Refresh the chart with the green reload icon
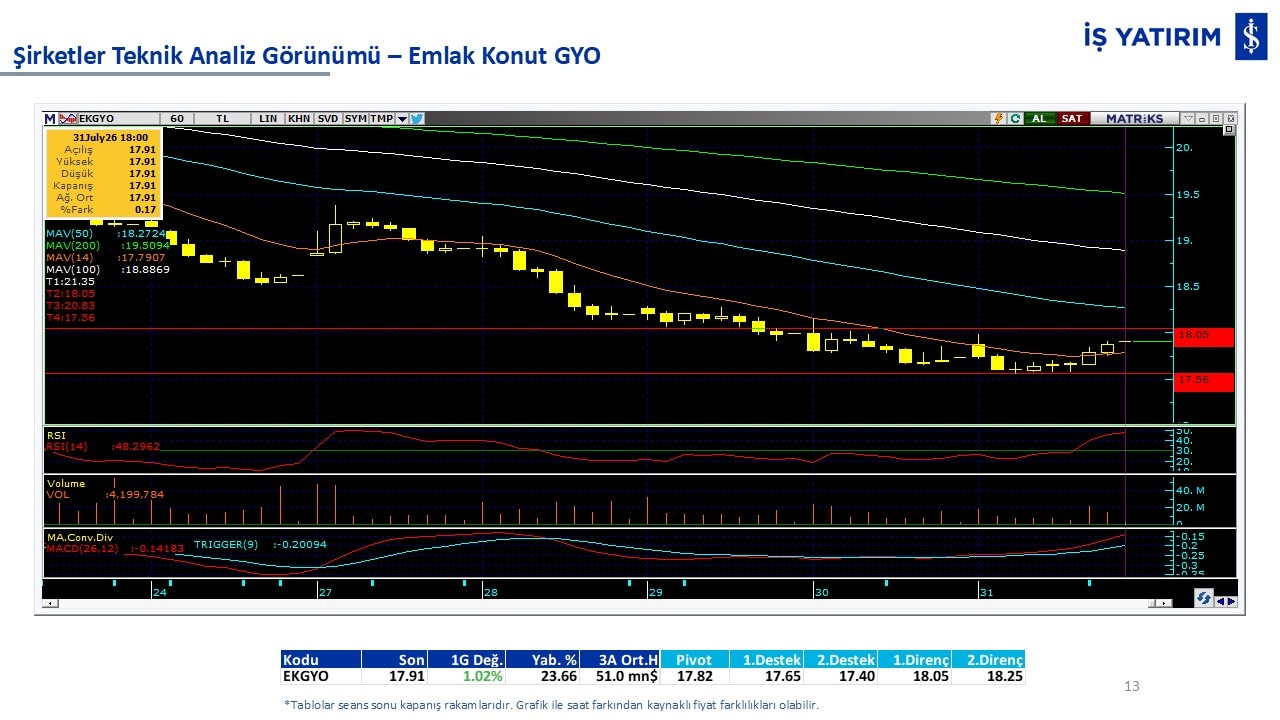 click(1015, 118)
